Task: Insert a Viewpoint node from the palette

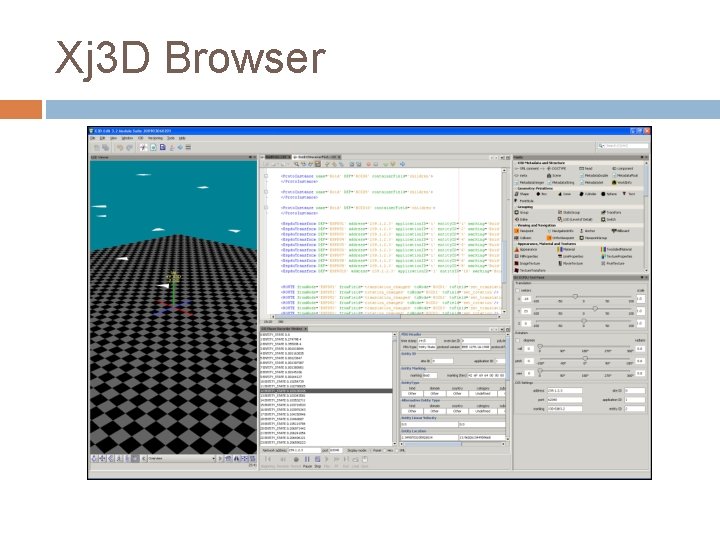Action: click(524, 231)
